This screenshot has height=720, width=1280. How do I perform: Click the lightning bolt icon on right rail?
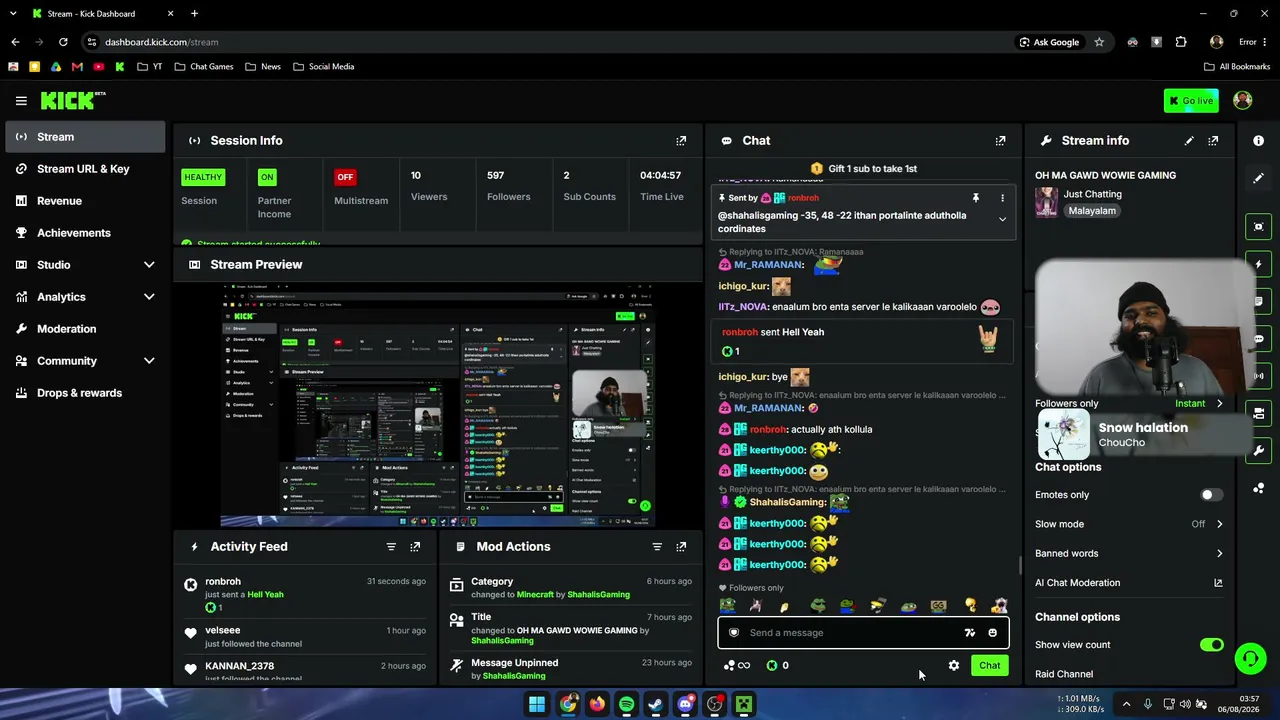(1258, 264)
